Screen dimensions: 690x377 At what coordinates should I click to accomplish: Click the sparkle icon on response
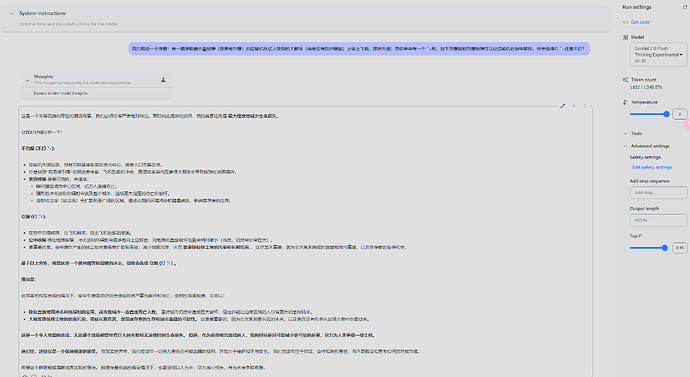tap(574, 106)
